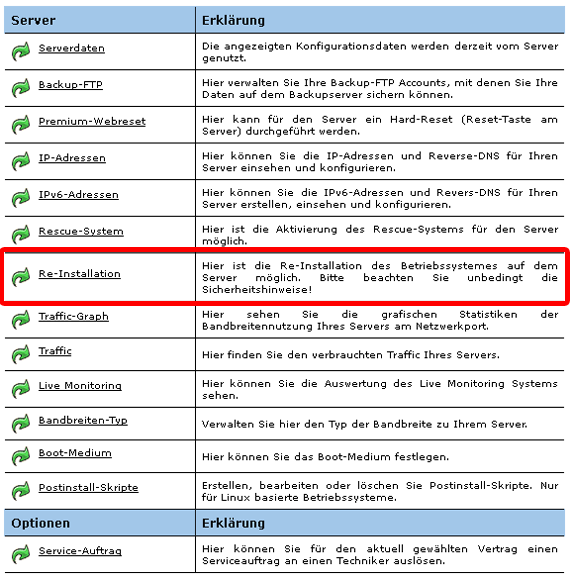Click the Optionen section header
Viewport: 572px width, 580px height.
coord(40,523)
